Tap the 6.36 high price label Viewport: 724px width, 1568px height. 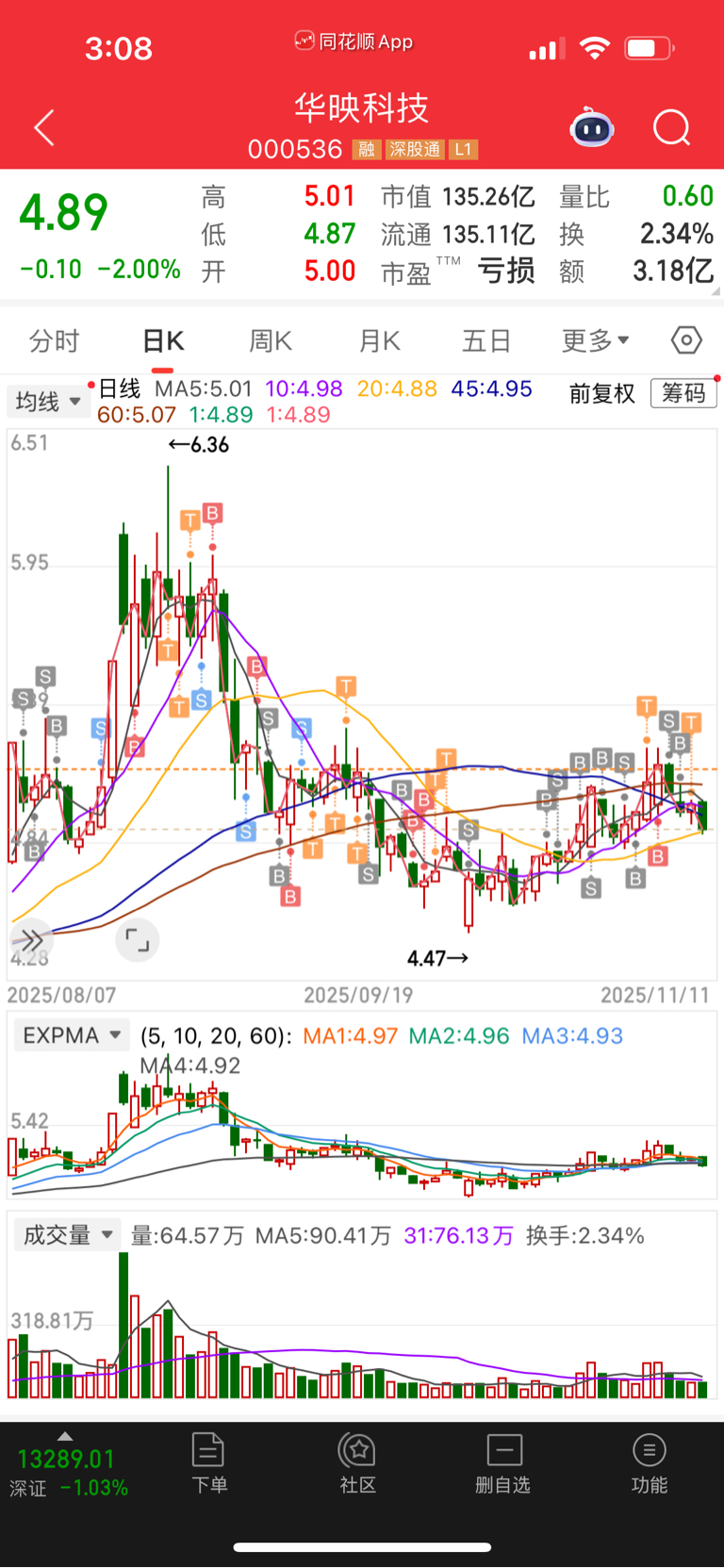(199, 445)
